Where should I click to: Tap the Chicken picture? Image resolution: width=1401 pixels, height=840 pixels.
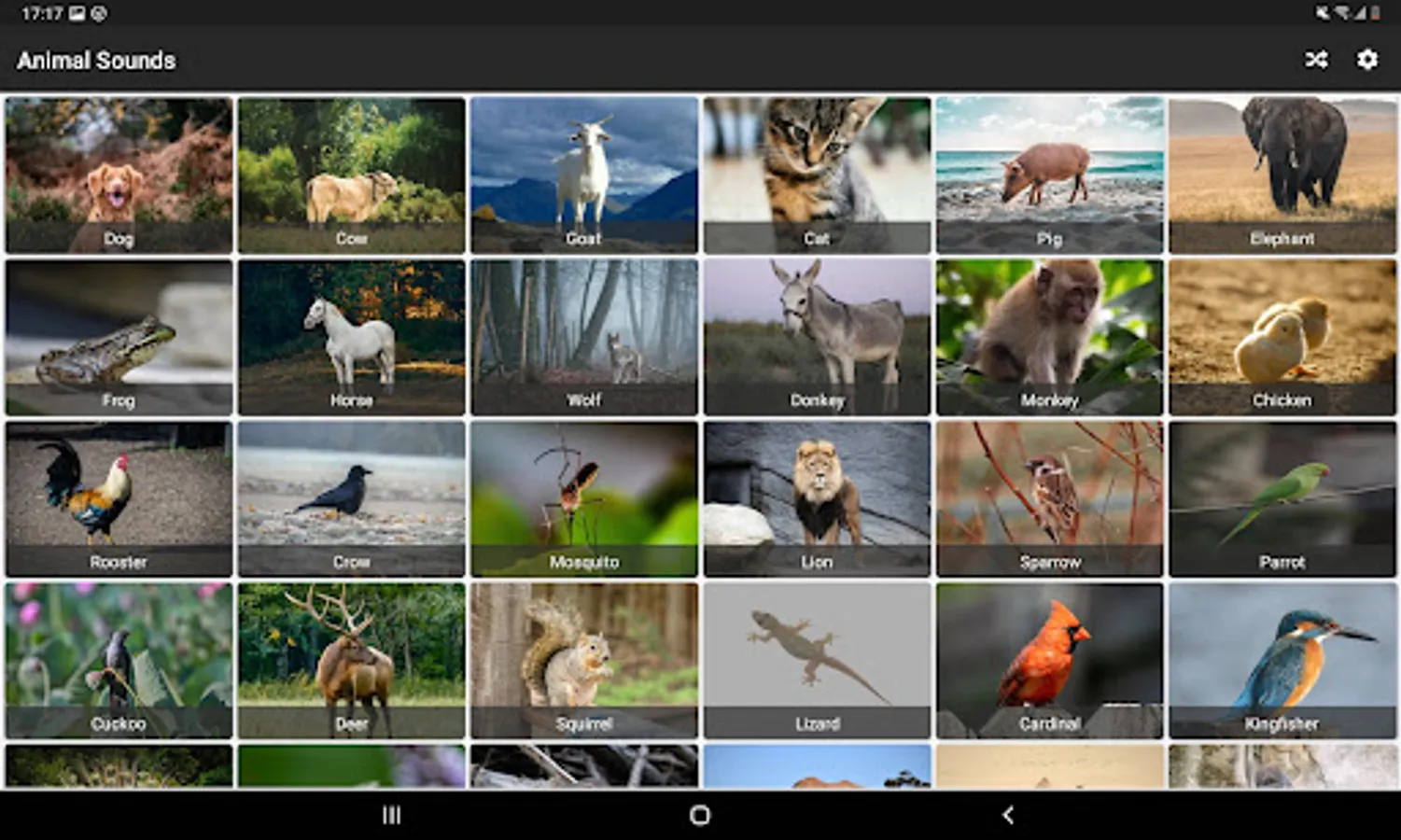pos(1282,337)
